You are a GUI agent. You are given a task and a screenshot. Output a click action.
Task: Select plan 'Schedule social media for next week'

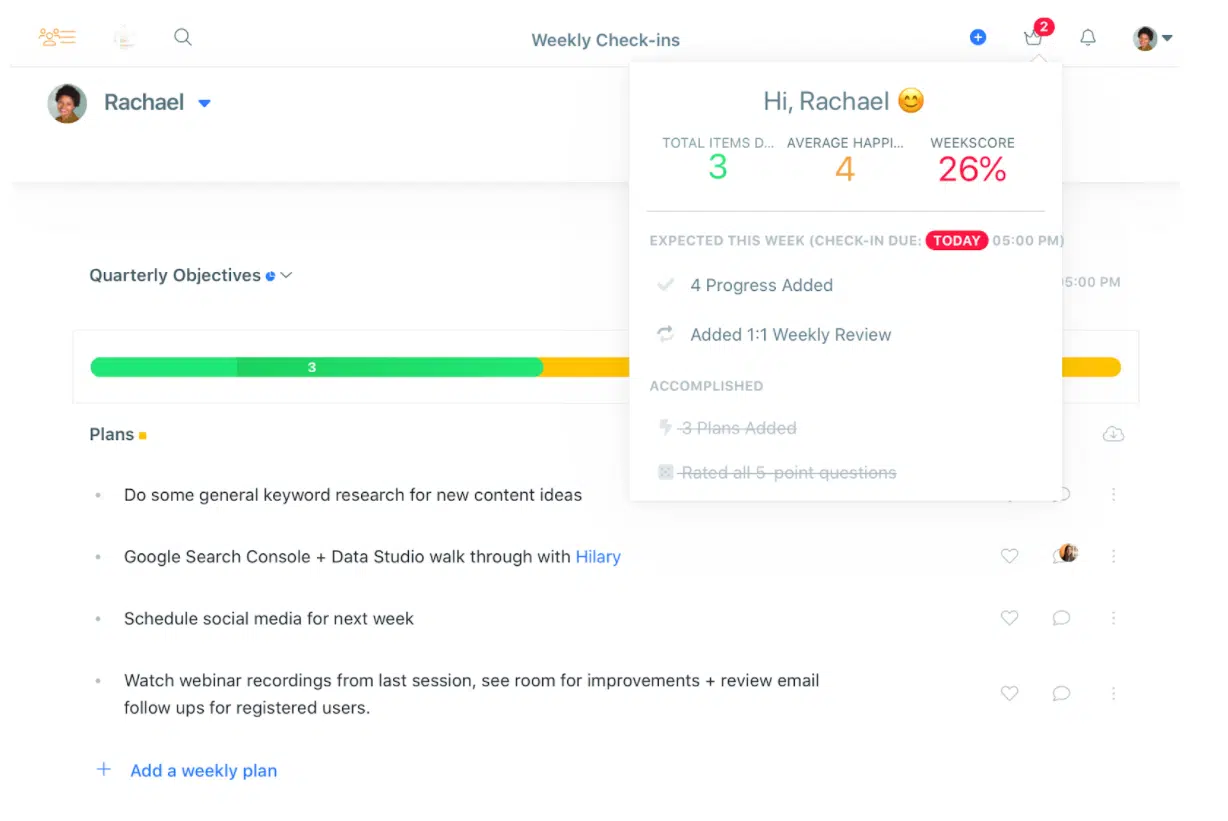[x=269, y=619]
